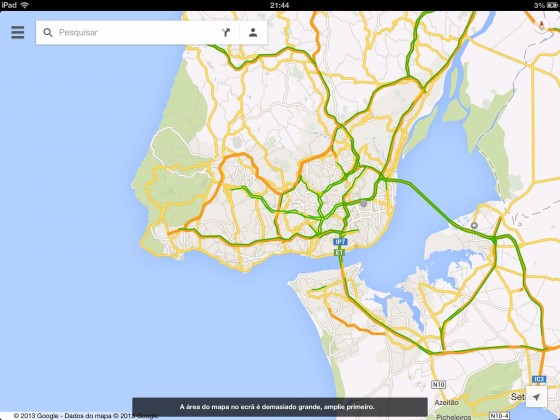The width and height of the screenshot is (560, 420).
Task: Center map on my location arrow
Action: (536, 397)
